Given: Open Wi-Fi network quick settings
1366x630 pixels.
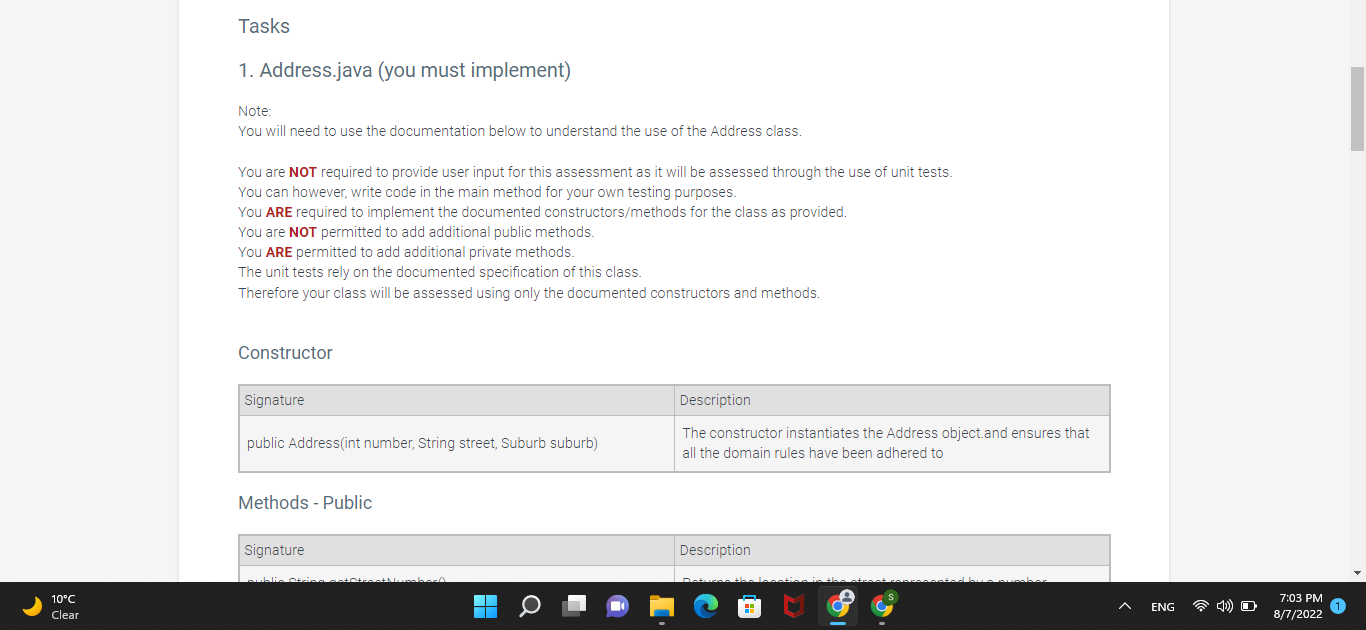Looking at the screenshot, I should pyautogui.click(x=1201, y=607).
